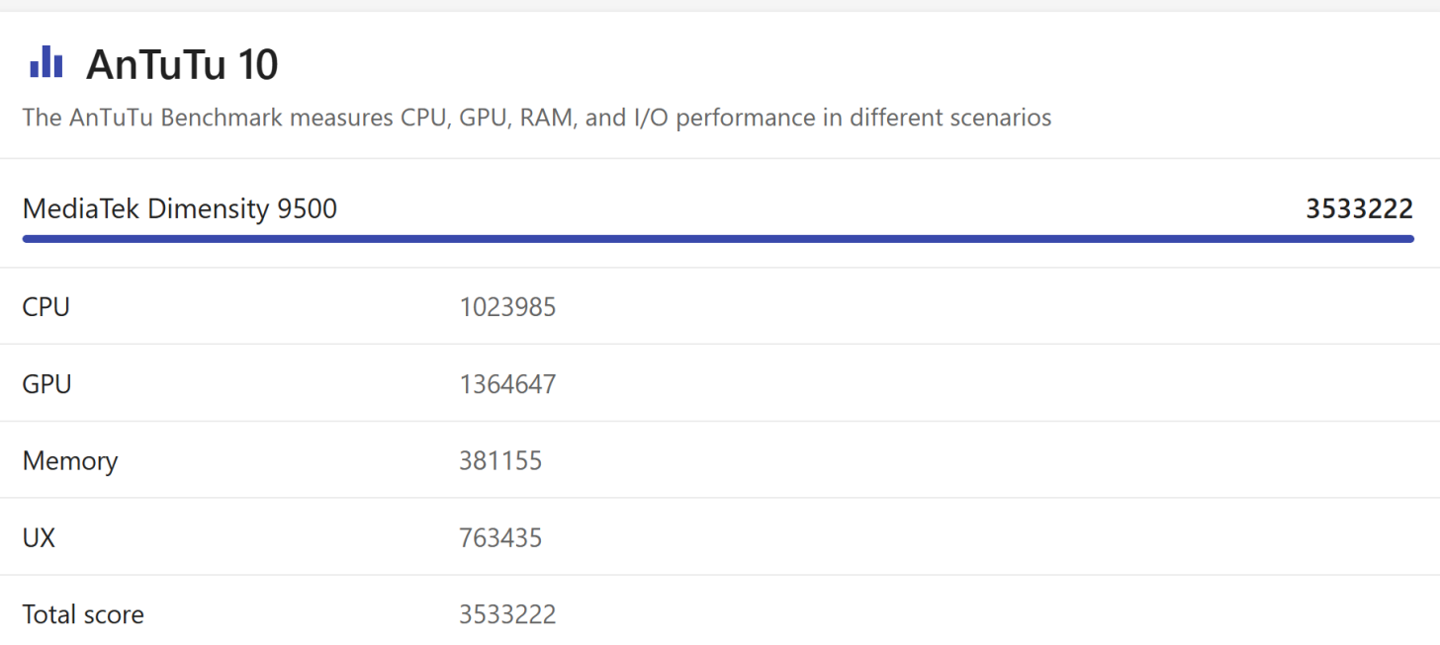Viewport: 1440px width, 645px height.
Task: Click the CPU row label
Action: click(46, 307)
